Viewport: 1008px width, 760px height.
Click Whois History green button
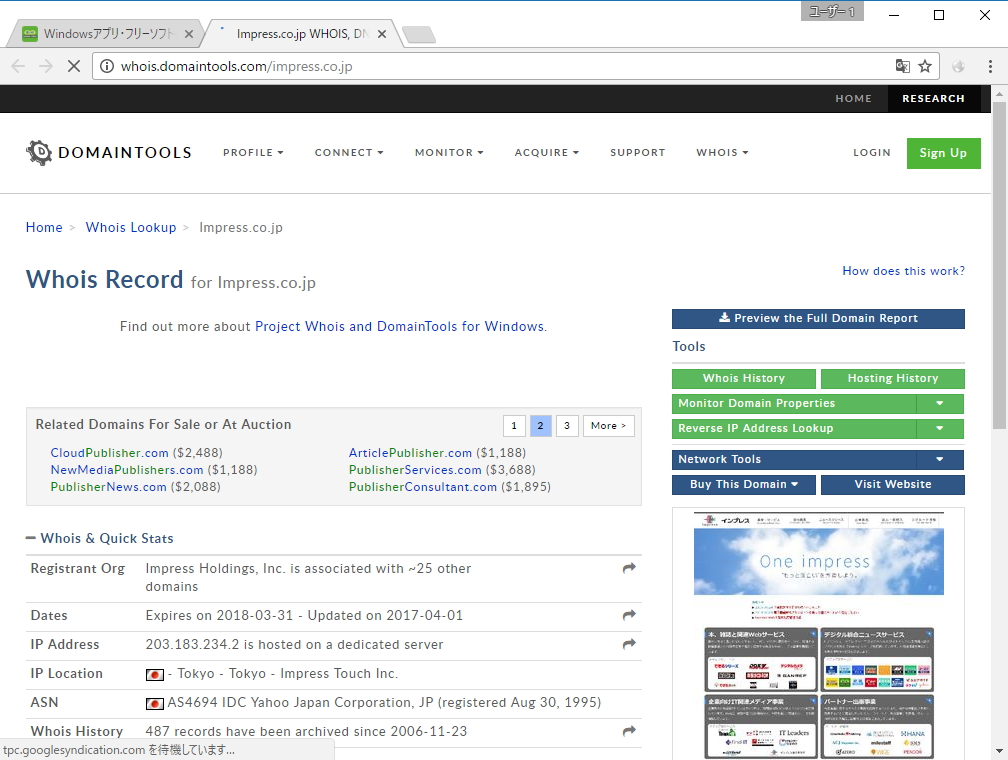[744, 378]
